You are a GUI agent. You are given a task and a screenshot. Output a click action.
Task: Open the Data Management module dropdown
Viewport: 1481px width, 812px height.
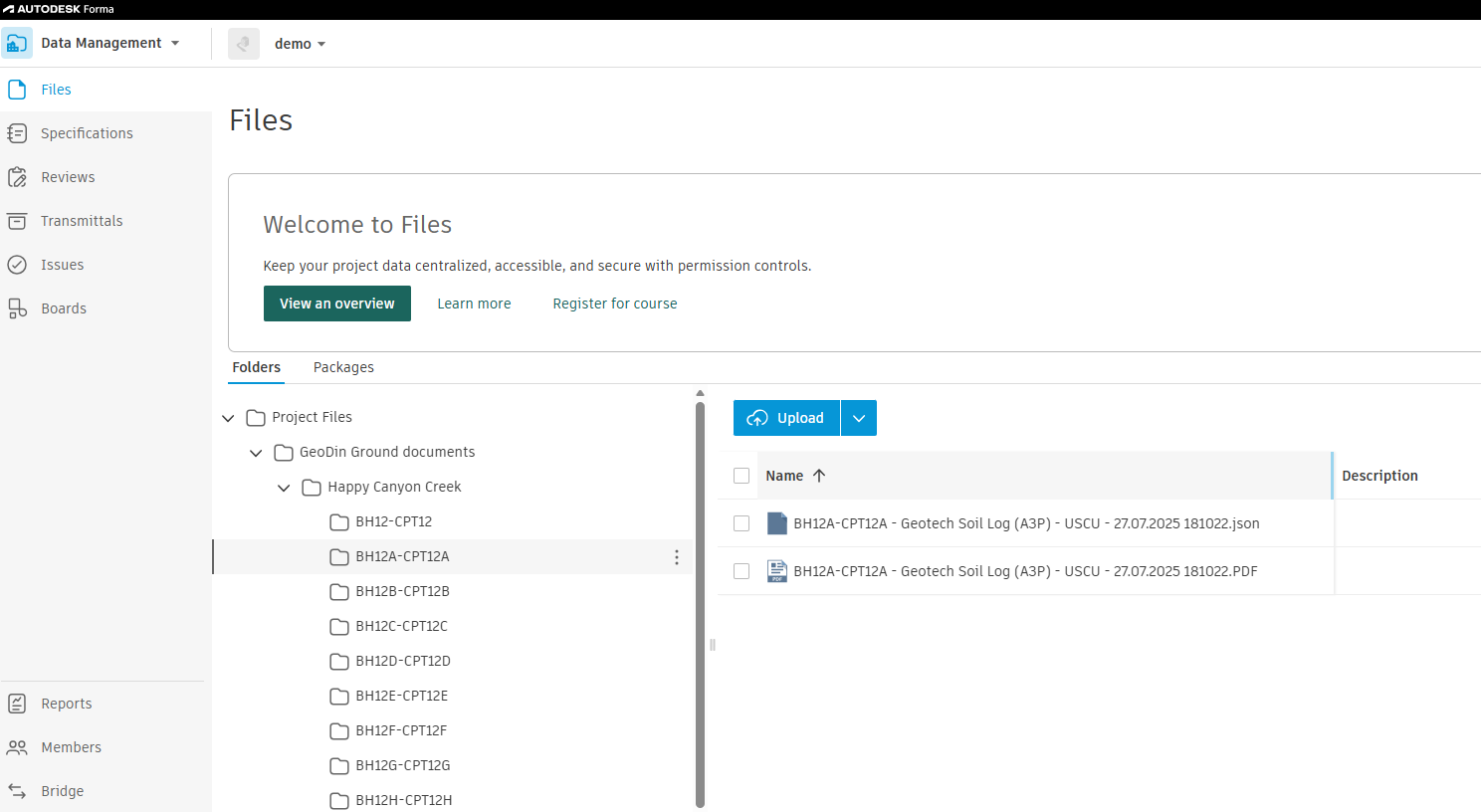175,43
